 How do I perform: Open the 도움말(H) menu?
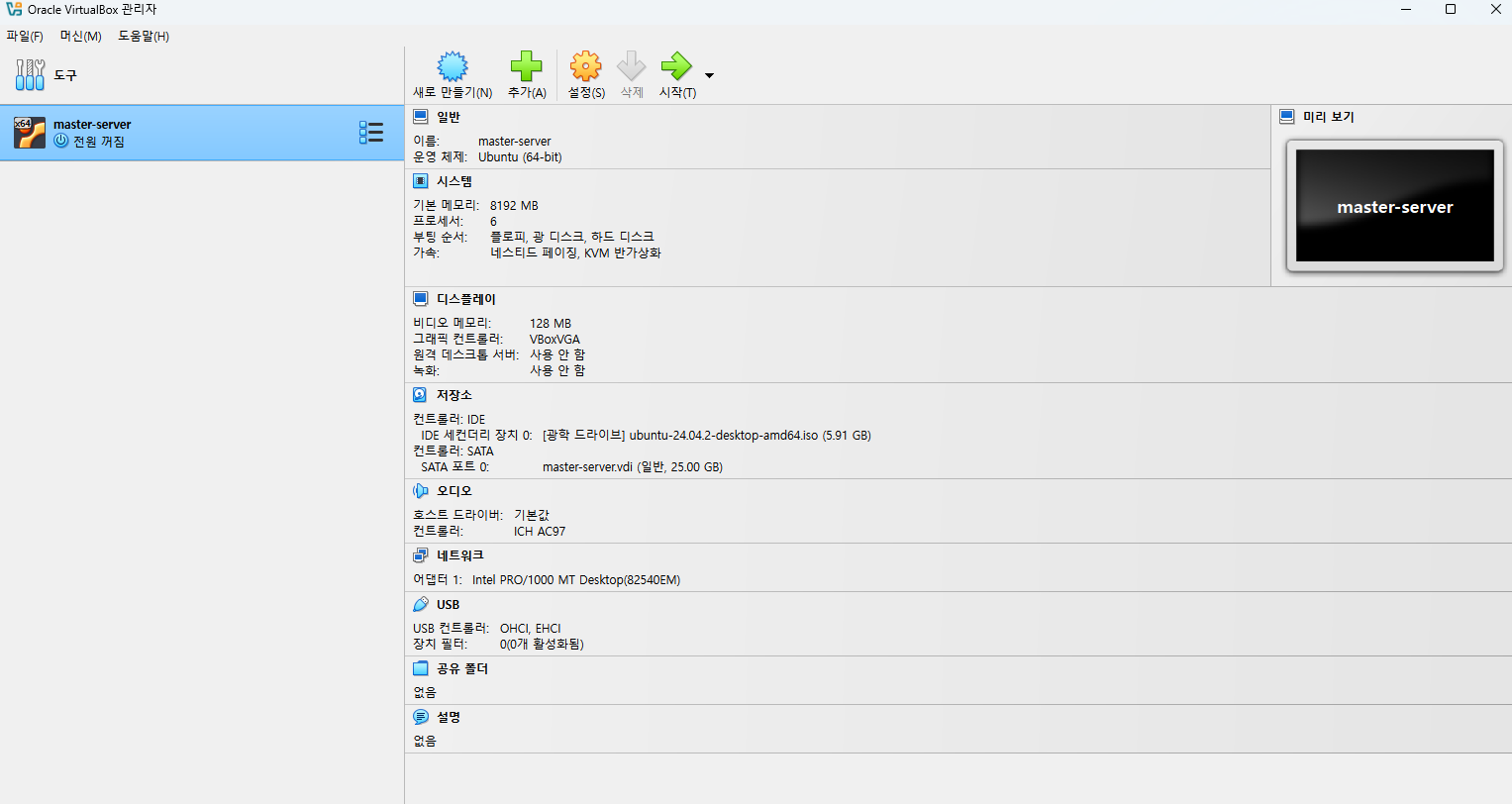[144, 37]
